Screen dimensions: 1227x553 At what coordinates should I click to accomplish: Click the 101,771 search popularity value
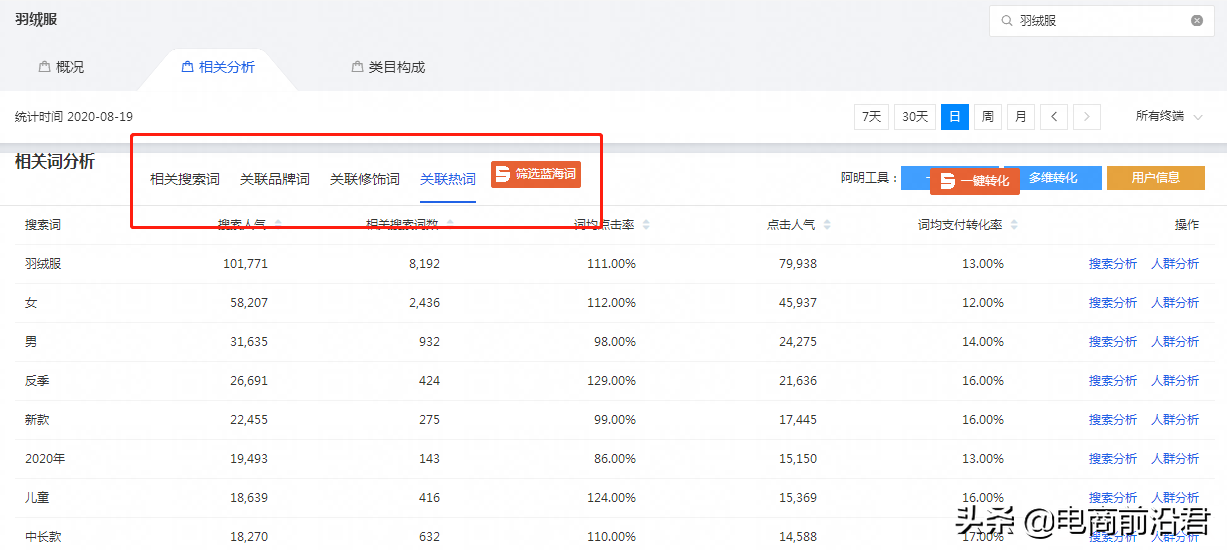[245, 264]
